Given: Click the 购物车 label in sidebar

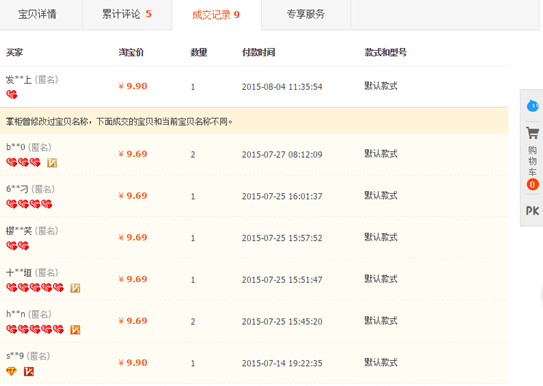Looking at the screenshot, I should (532, 161).
